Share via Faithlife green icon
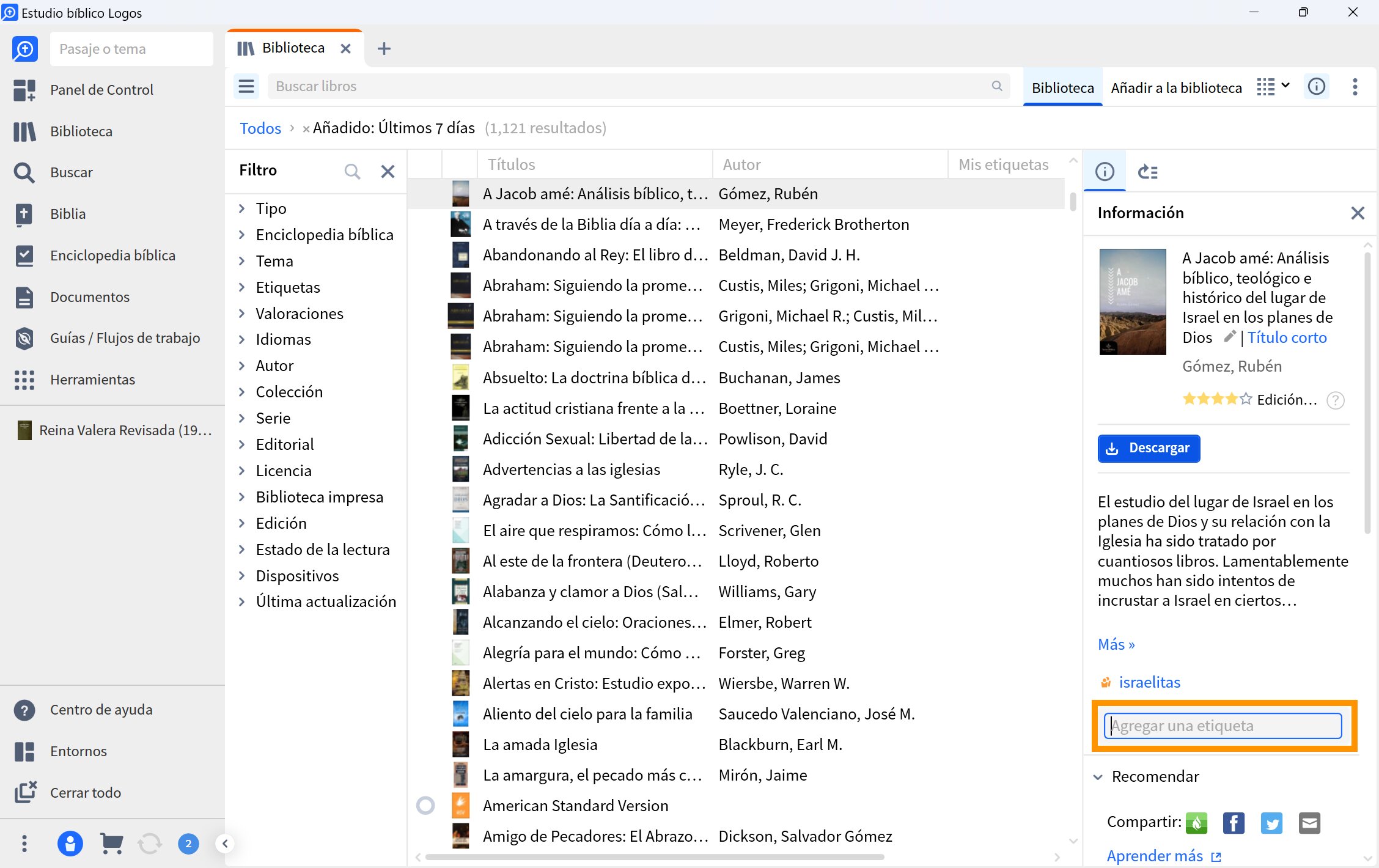Image resolution: width=1379 pixels, height=868 pixels. coord(1196,823)
